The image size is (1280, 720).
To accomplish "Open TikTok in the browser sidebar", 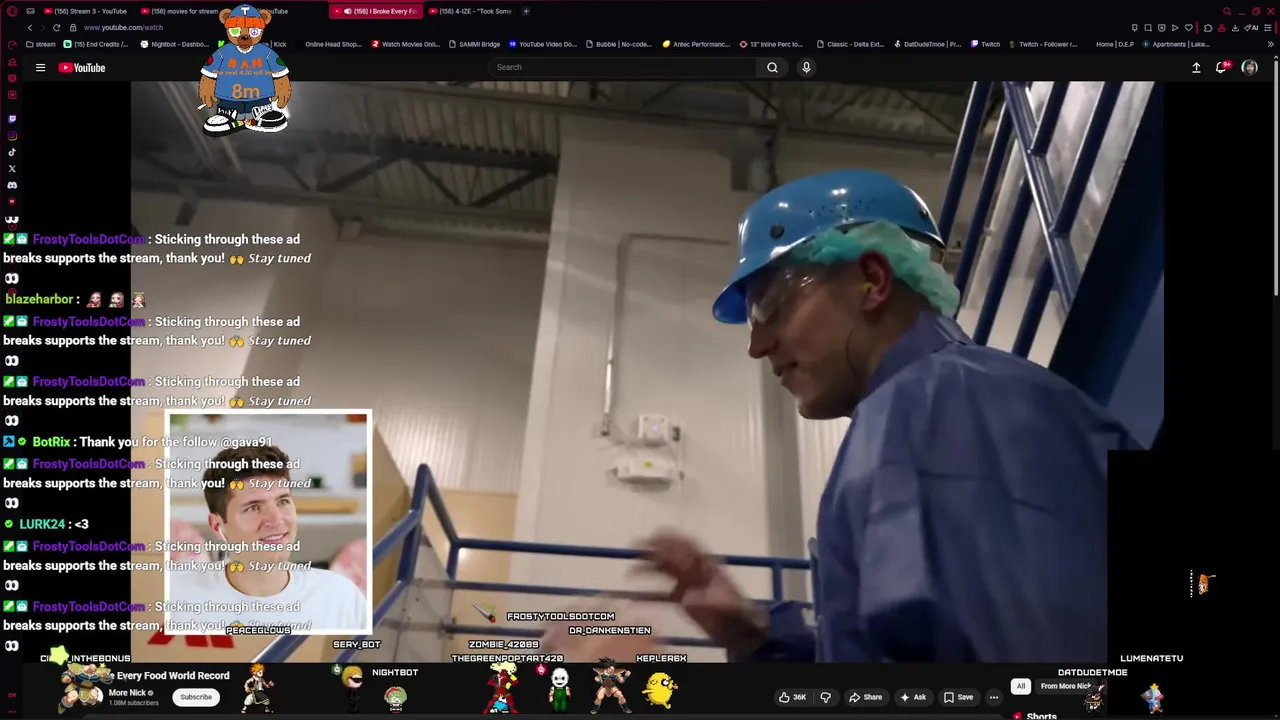I will tap(12, 152).
